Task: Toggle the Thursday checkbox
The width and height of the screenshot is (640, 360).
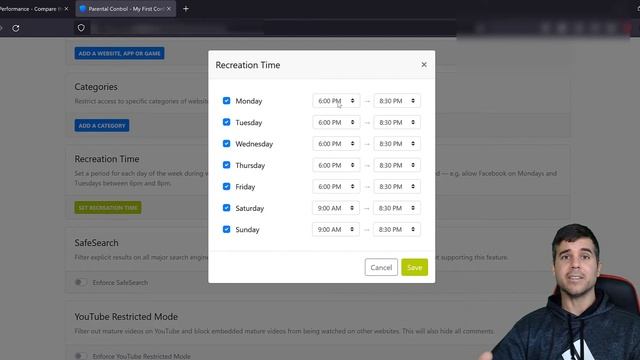Action: pyautogui.click(x=227, y=165)
